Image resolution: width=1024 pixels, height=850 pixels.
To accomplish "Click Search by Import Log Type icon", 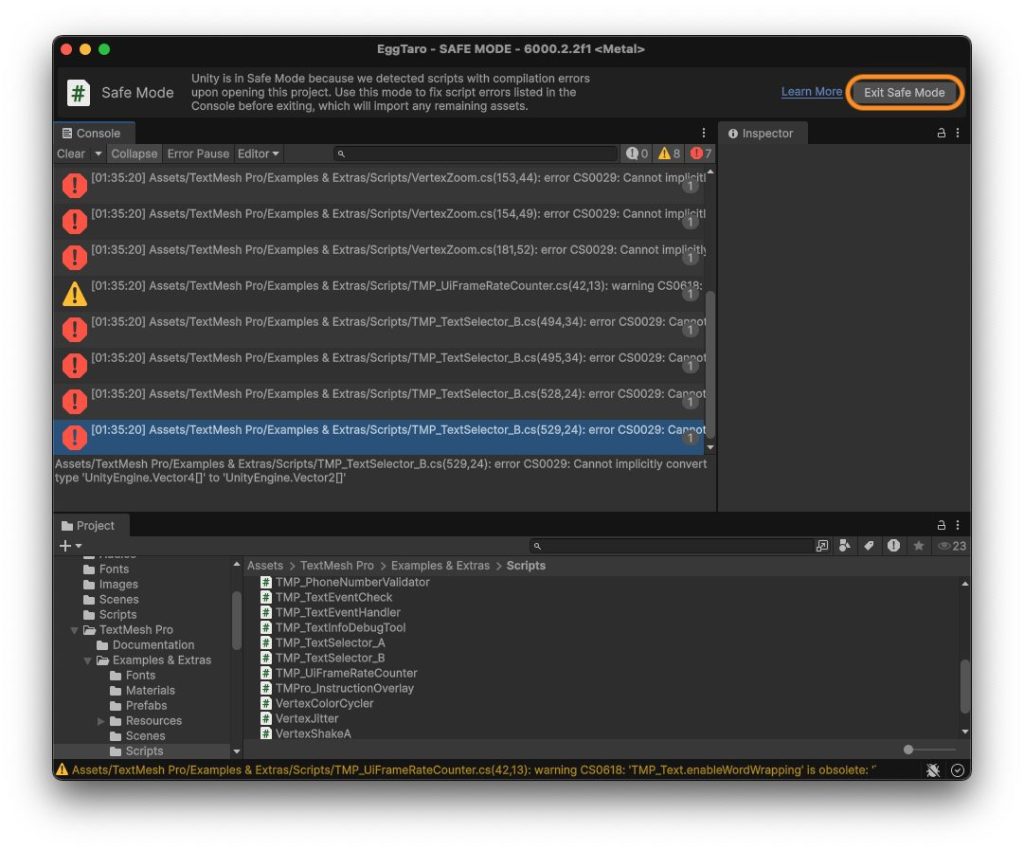I will point(893,546).
